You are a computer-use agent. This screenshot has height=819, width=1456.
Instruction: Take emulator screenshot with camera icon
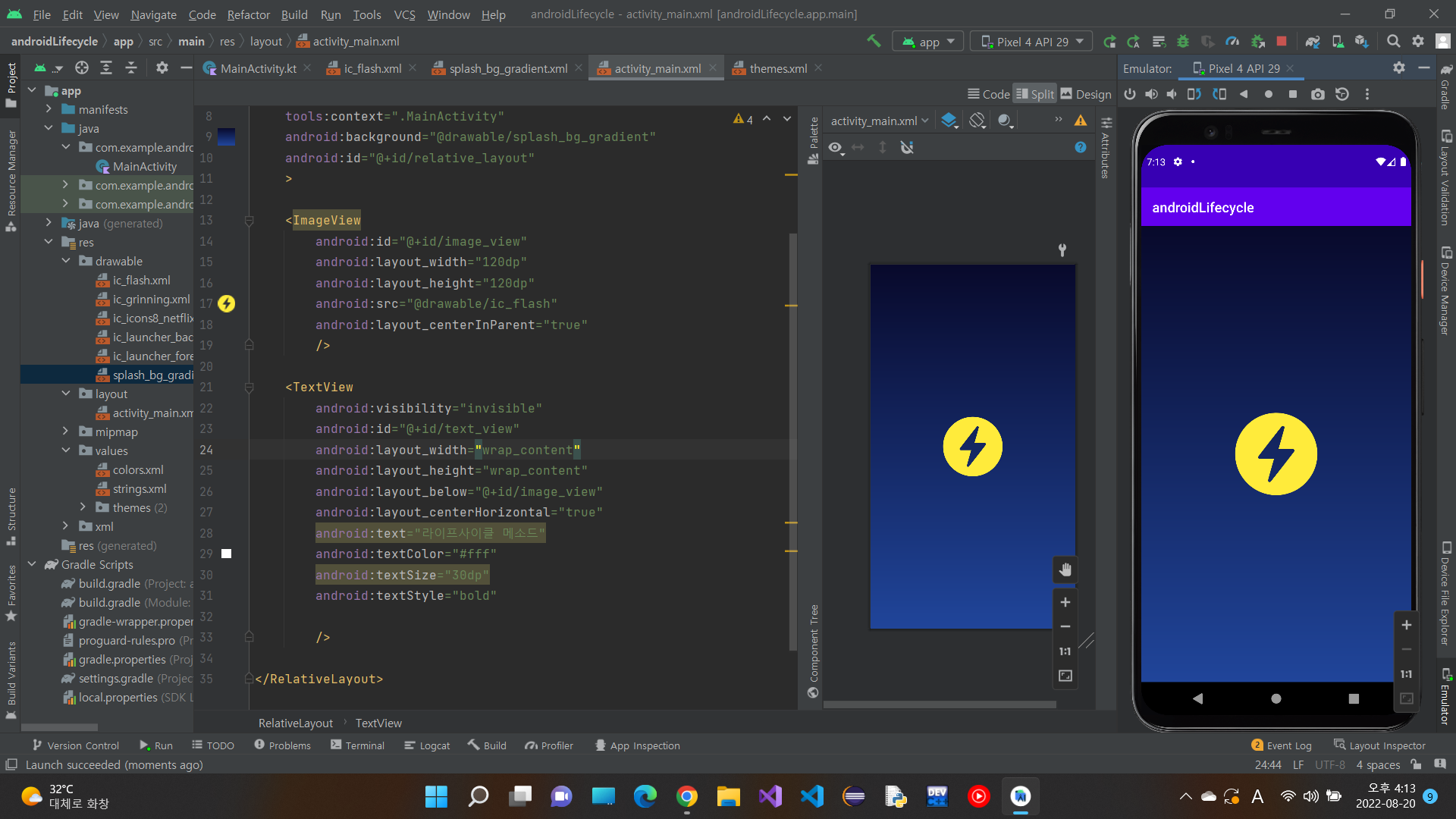click(x=1318, y=94)
